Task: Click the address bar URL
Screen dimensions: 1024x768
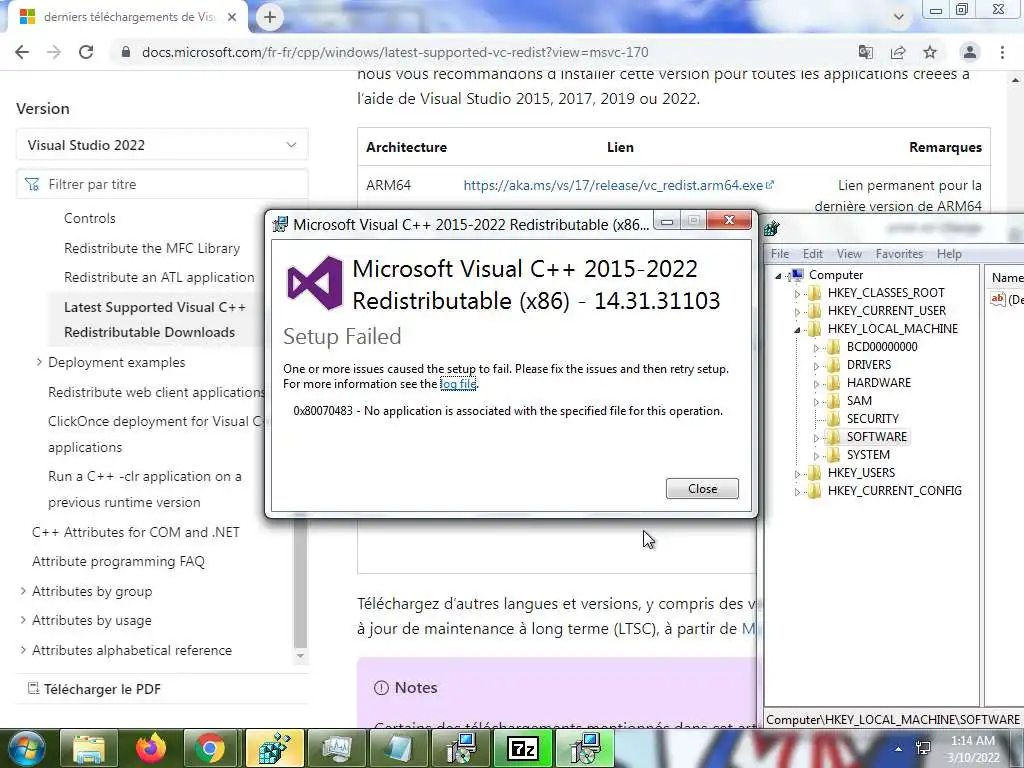Action: 395,52
